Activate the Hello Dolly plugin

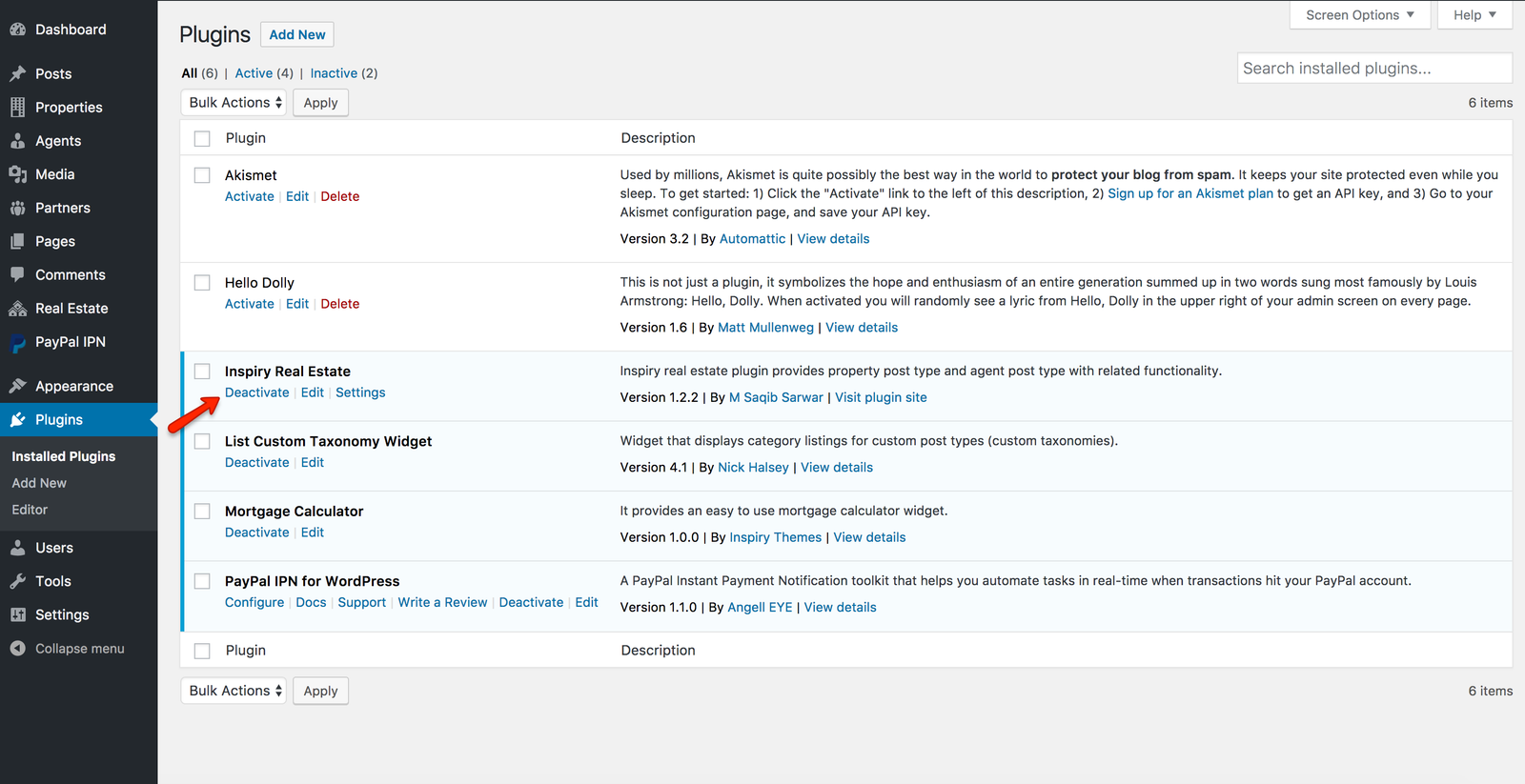coord(250,304)
